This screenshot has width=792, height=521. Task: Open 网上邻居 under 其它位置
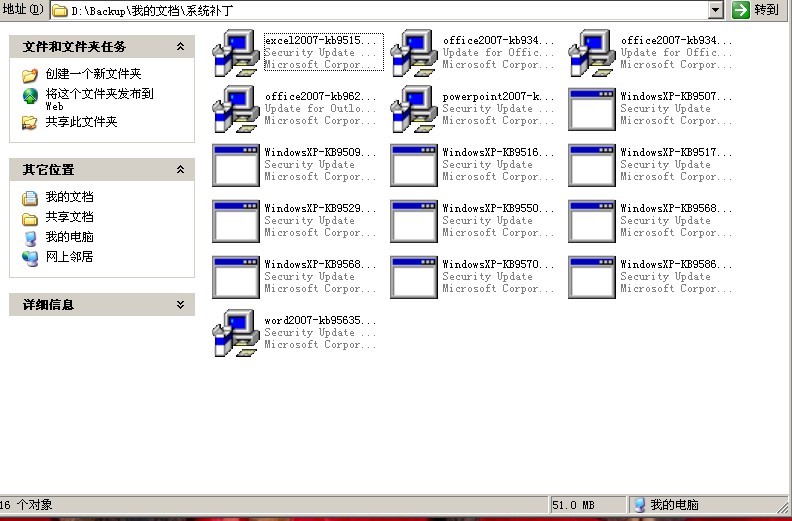69,257
